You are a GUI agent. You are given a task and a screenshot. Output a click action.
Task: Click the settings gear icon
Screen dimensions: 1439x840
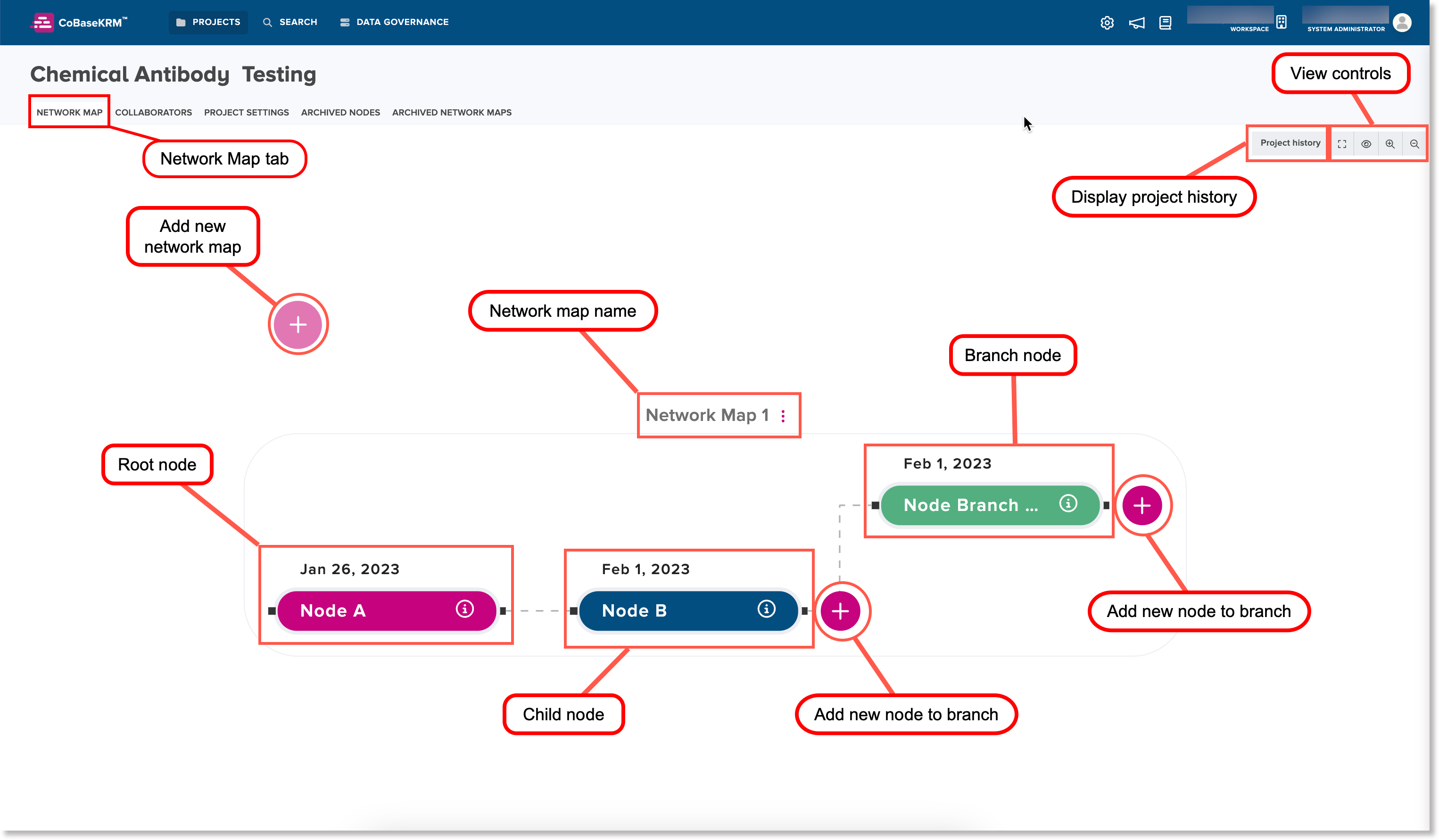point(1107,22)
